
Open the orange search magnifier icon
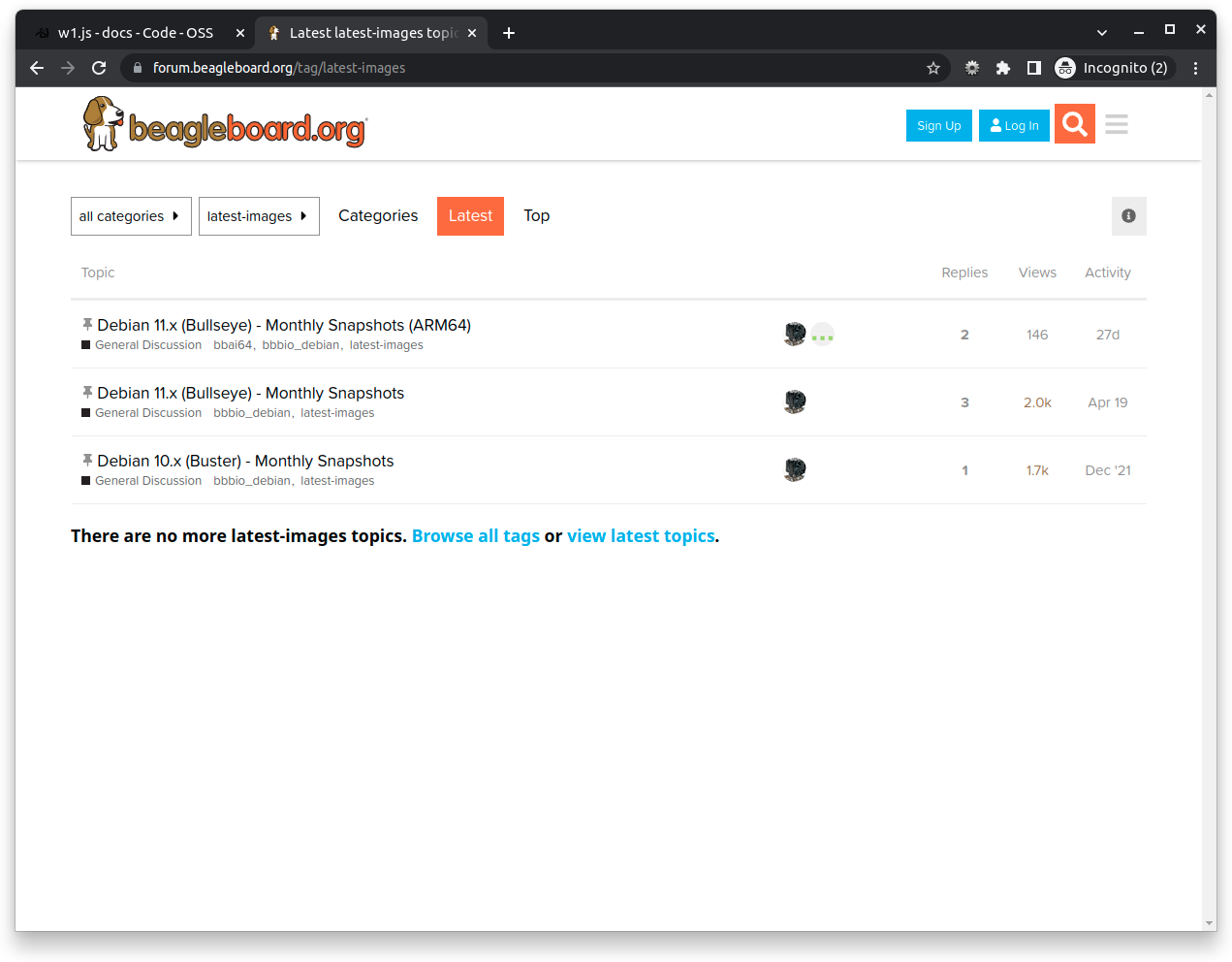[x=1074, y=124]
